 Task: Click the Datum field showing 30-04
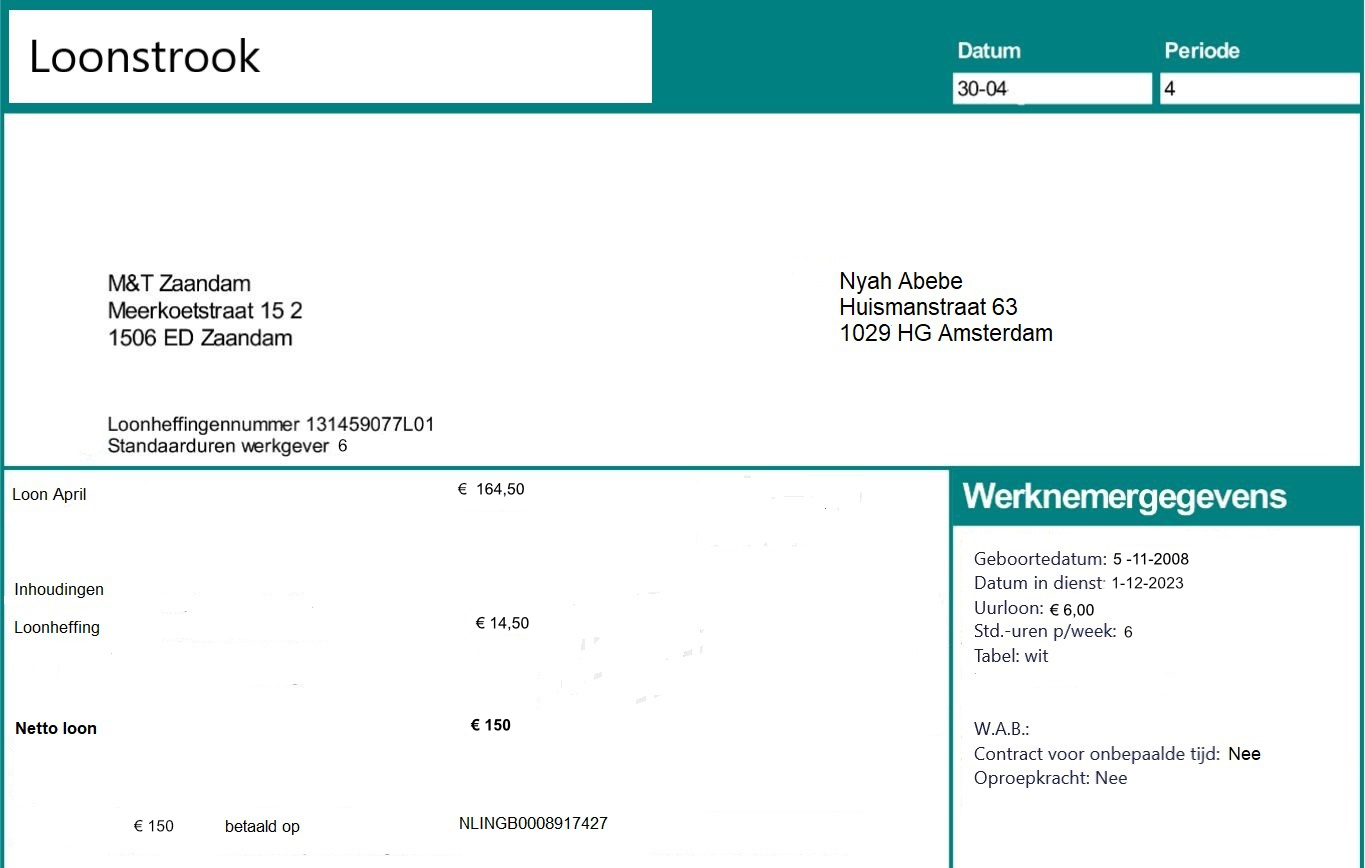1050,89
